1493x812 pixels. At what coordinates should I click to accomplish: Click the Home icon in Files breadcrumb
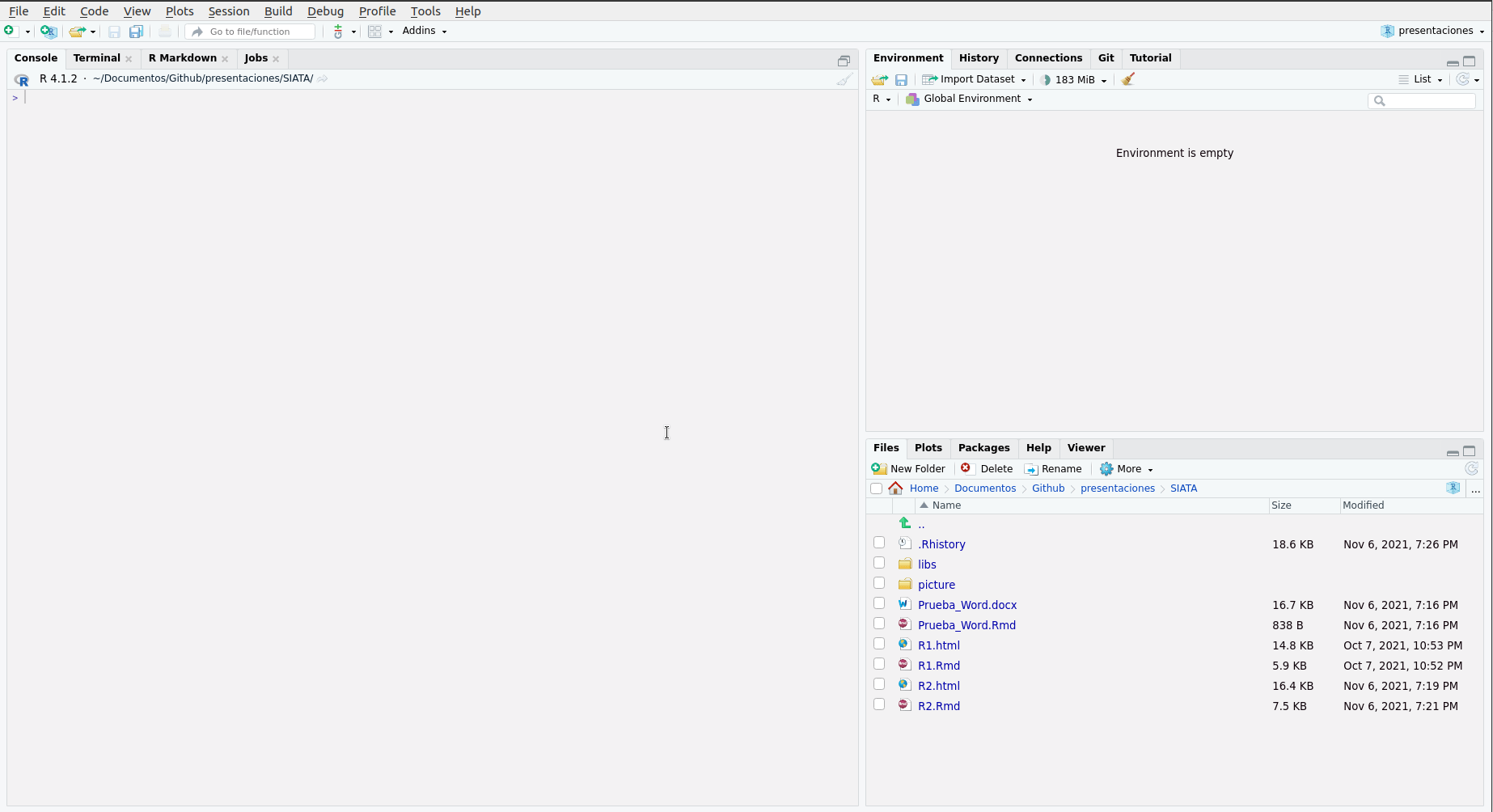895,488
